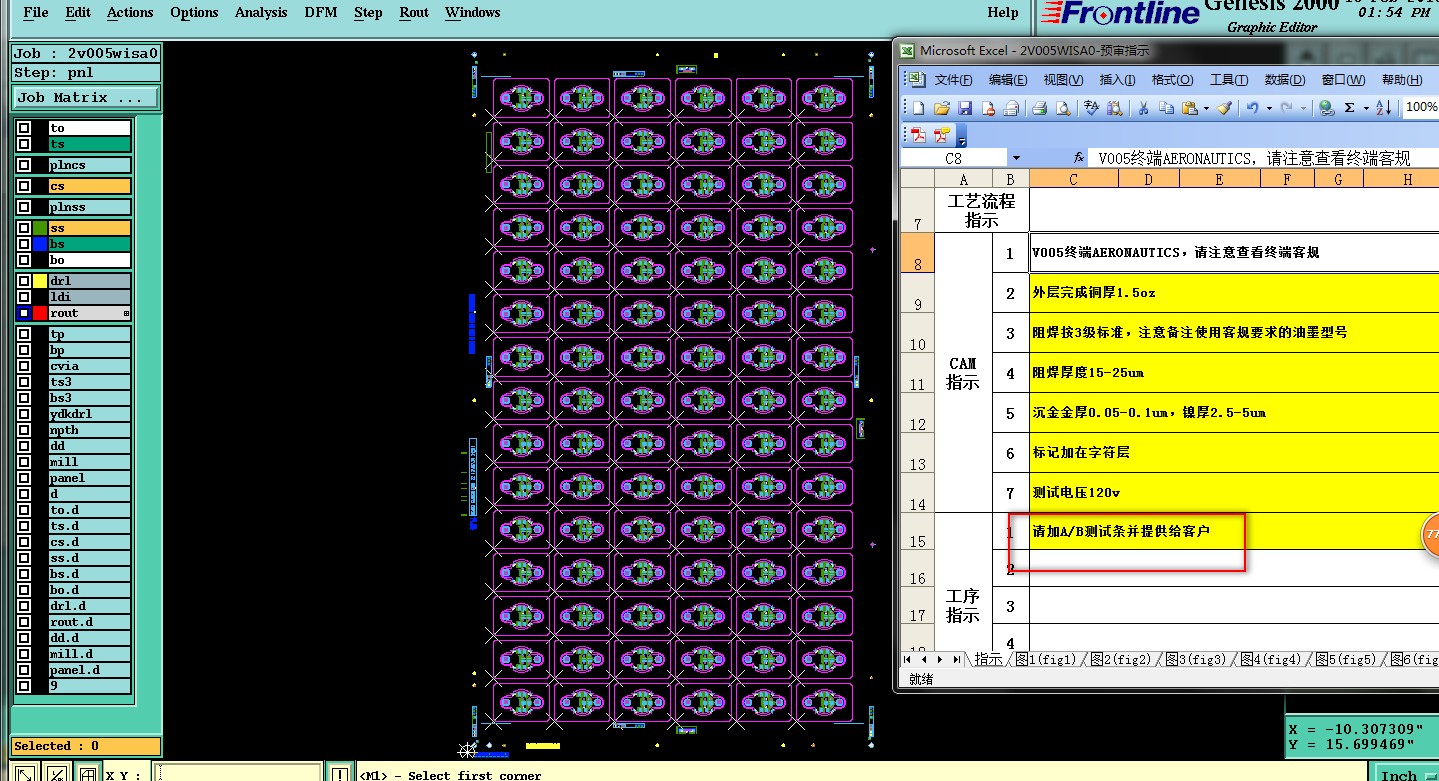This screenshot has height=781, width=1439.
Task: Click the first Adobe PDF convert icon
Action: (918, 135)
